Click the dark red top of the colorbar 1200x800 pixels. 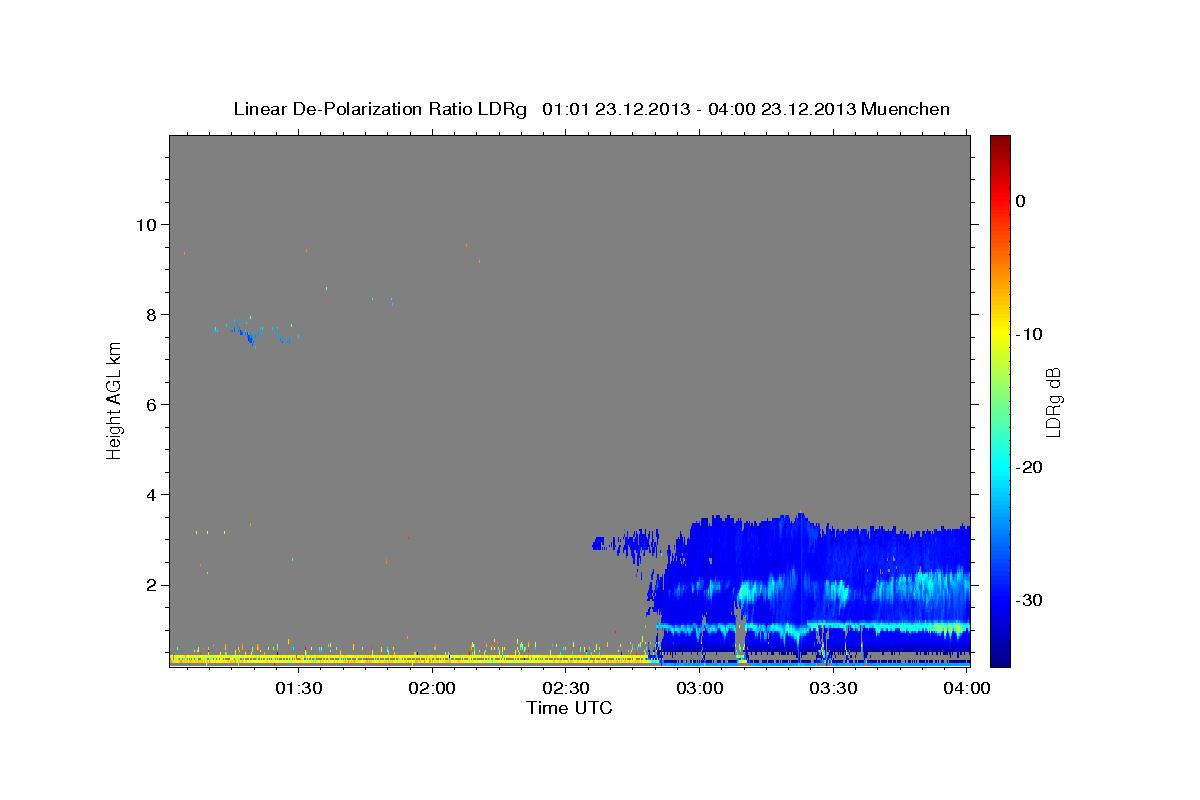tap(1000, 142)
